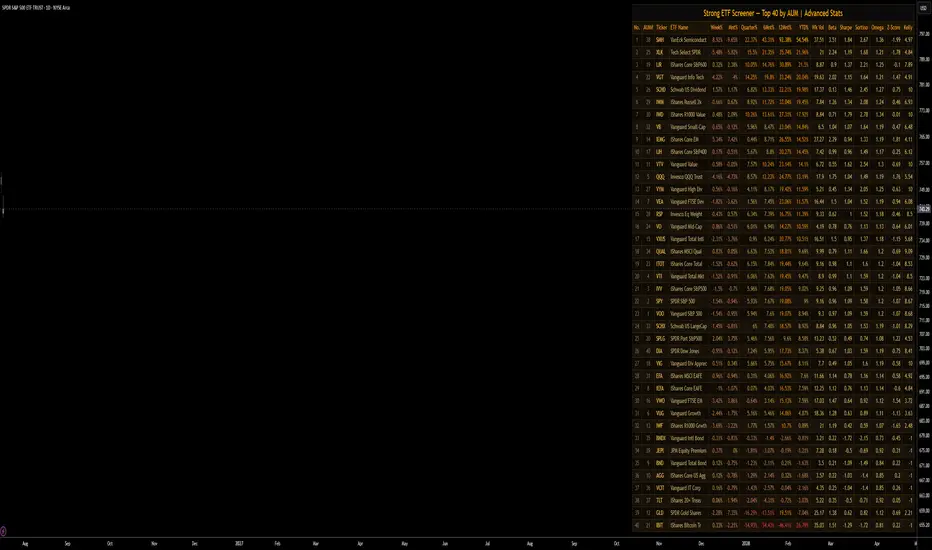
Task: Click the 'Strong ETF Screener – Top 40 by AUM' table title
Action: (x=773, y=13)
